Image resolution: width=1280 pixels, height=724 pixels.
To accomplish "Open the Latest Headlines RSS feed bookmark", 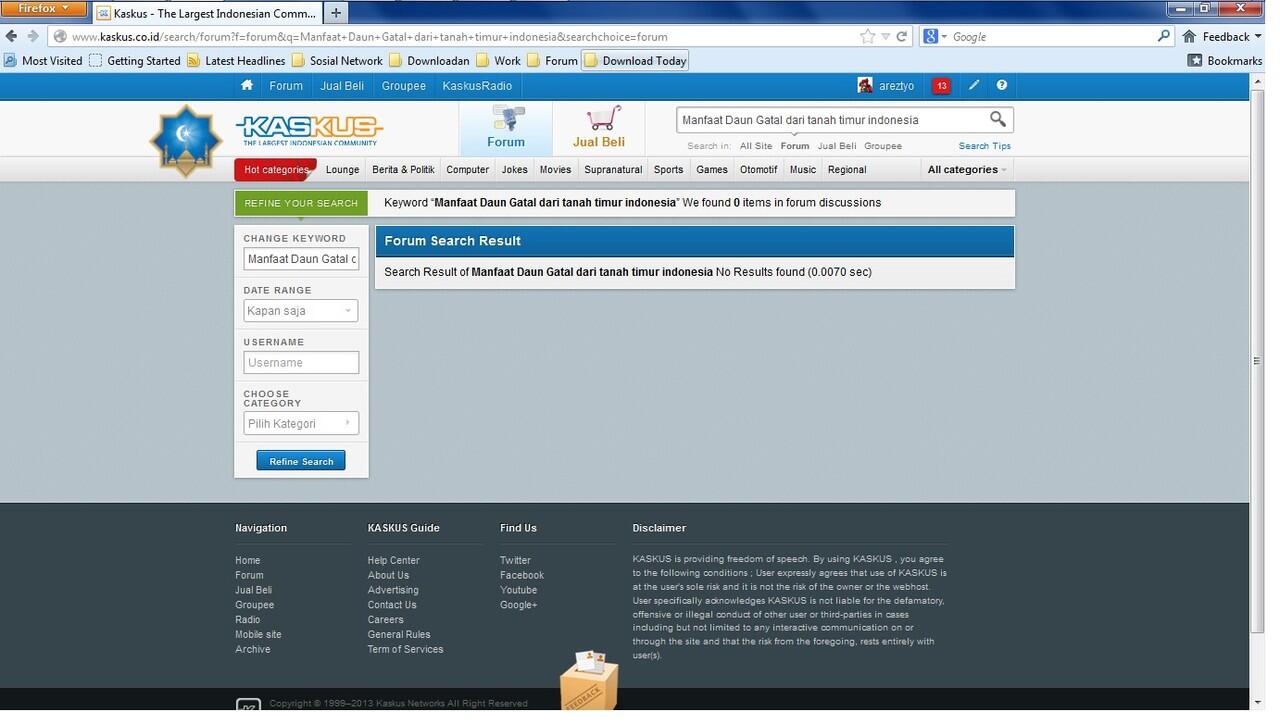I will click(x=236, y=61).
